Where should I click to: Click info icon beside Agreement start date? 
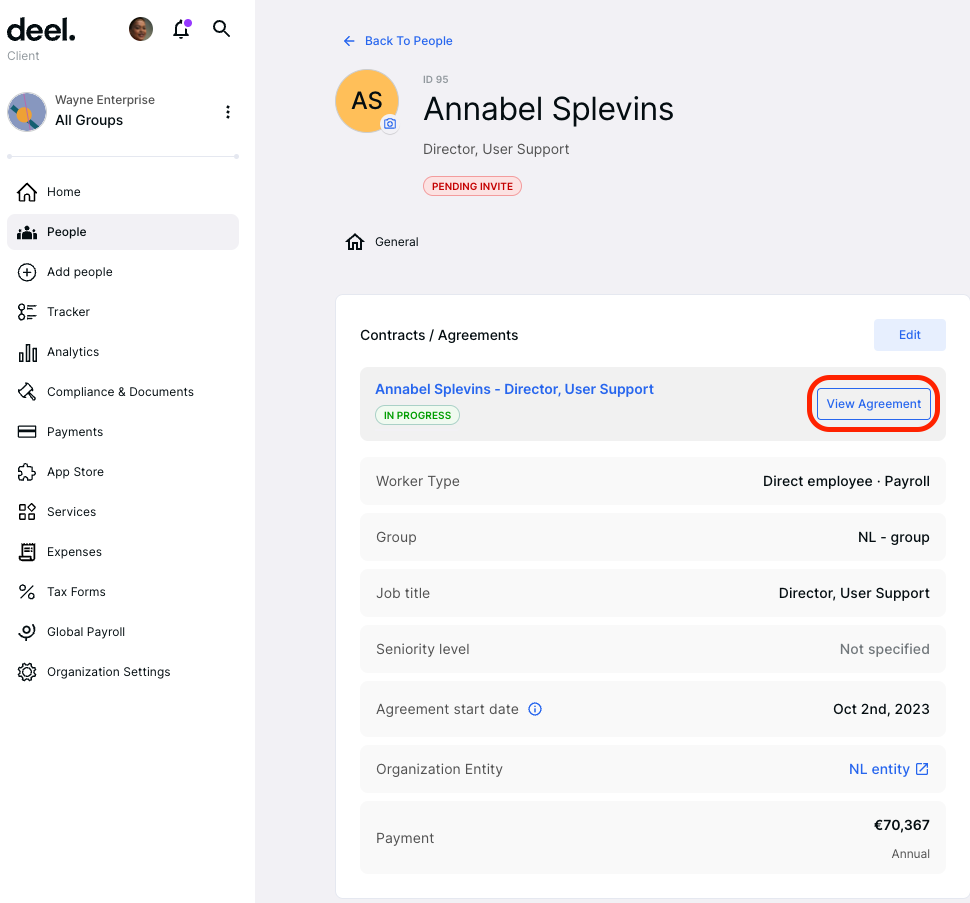tap(535, 709)
